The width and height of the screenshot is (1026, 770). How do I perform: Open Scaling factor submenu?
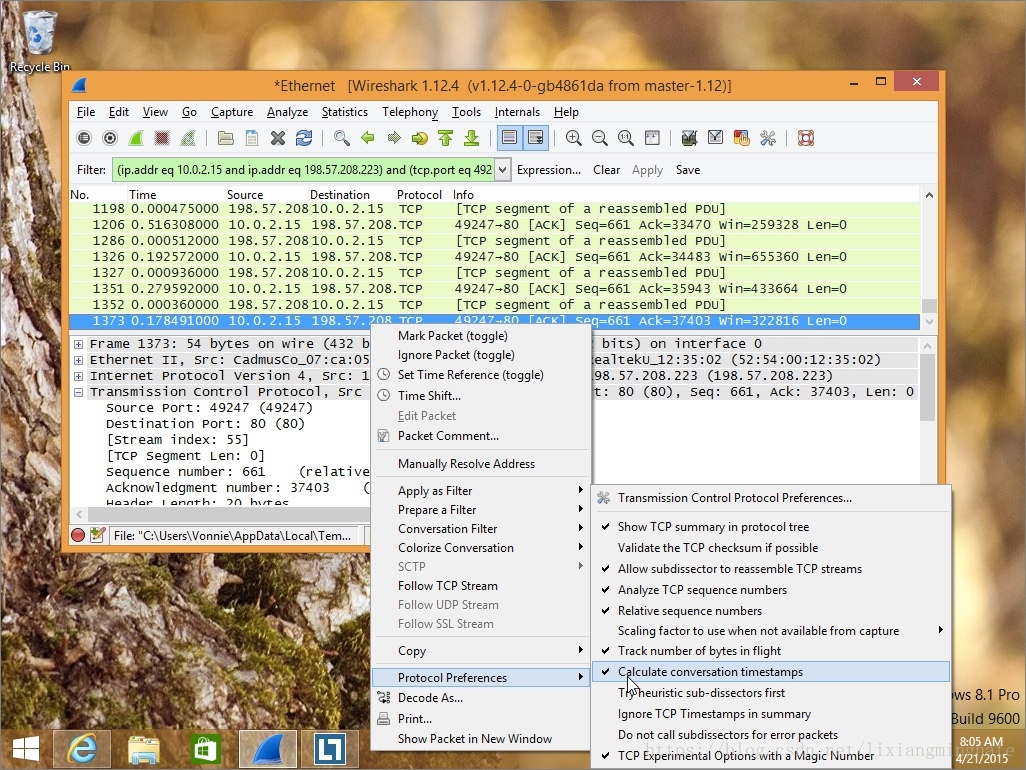tap(771, 631)
